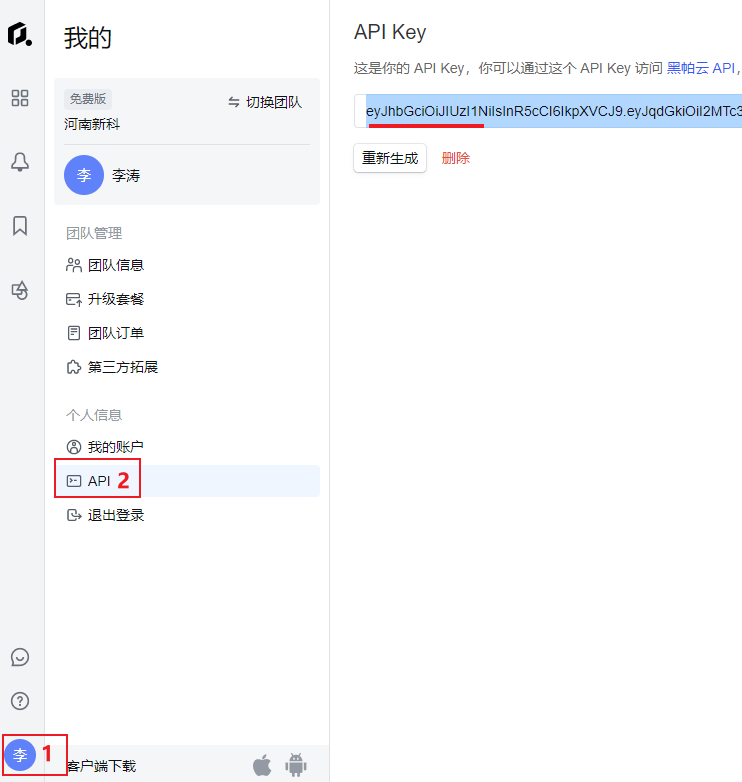The image size is (742, 782).
Task: Click 退出登录 to log out
Action: pyautogui.click(x=105, y=515)
